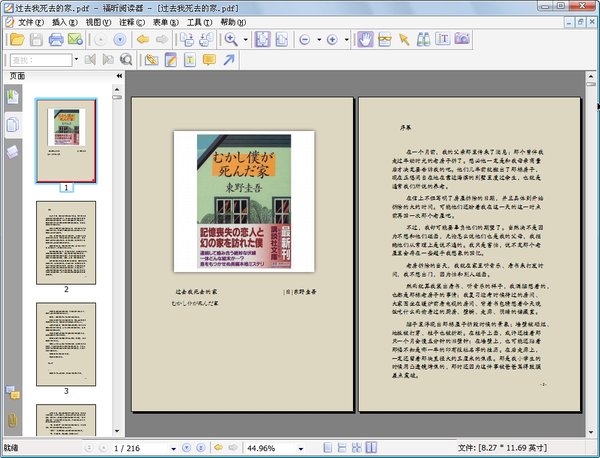Expand the find box dropdown arrow
The width and height of the screenshot is (600, 458).
[x=78, y=60]
